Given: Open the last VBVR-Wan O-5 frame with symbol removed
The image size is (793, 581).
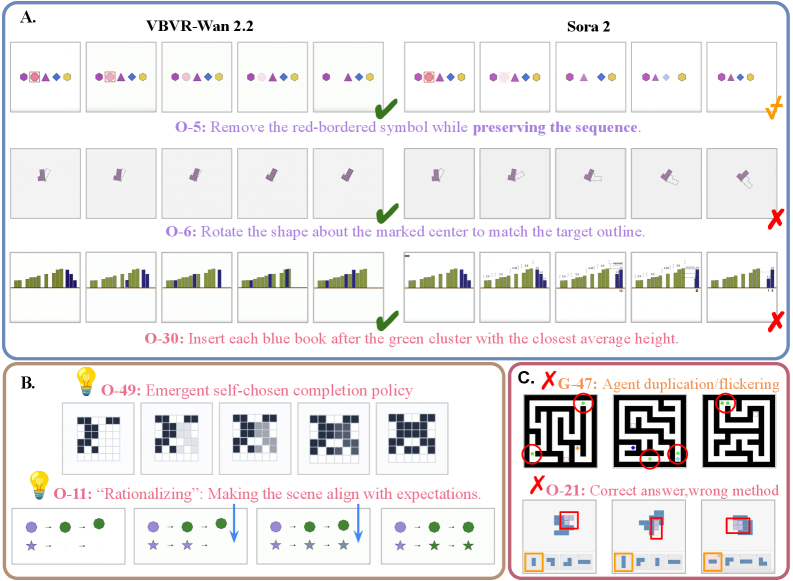Looking at the screenshot, I should (x=348, y=77).
